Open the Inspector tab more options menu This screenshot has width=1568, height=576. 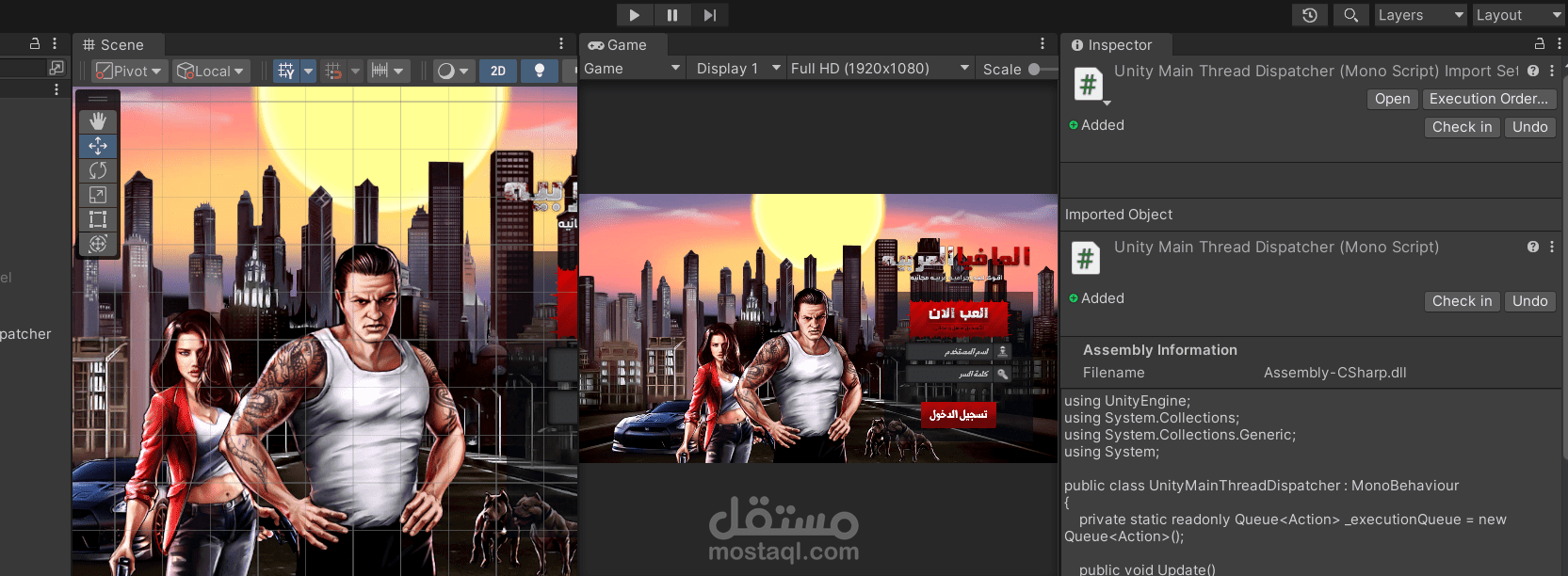point(1559,44)
